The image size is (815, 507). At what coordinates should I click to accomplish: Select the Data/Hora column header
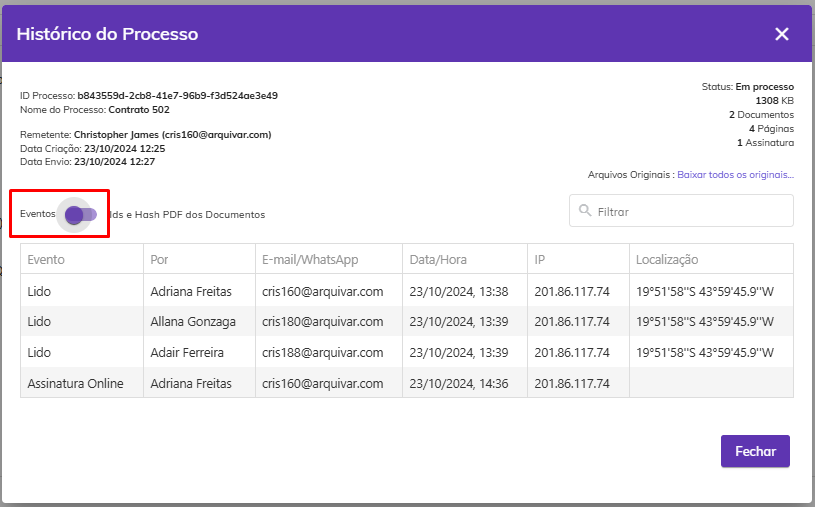pyautogui.click(x=465, y=259)
